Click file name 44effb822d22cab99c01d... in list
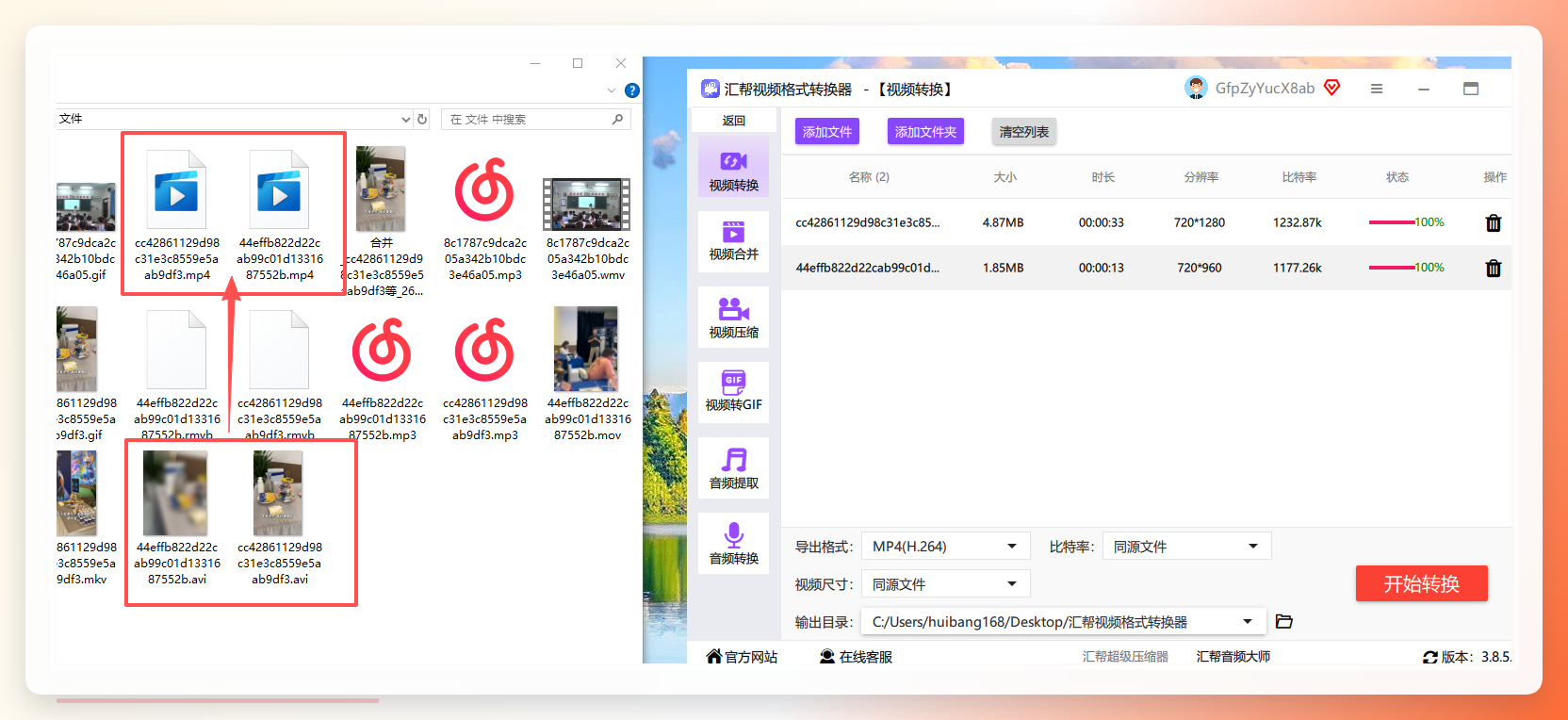This screenshot has height=720, width=1568. (x=868, y=269)
